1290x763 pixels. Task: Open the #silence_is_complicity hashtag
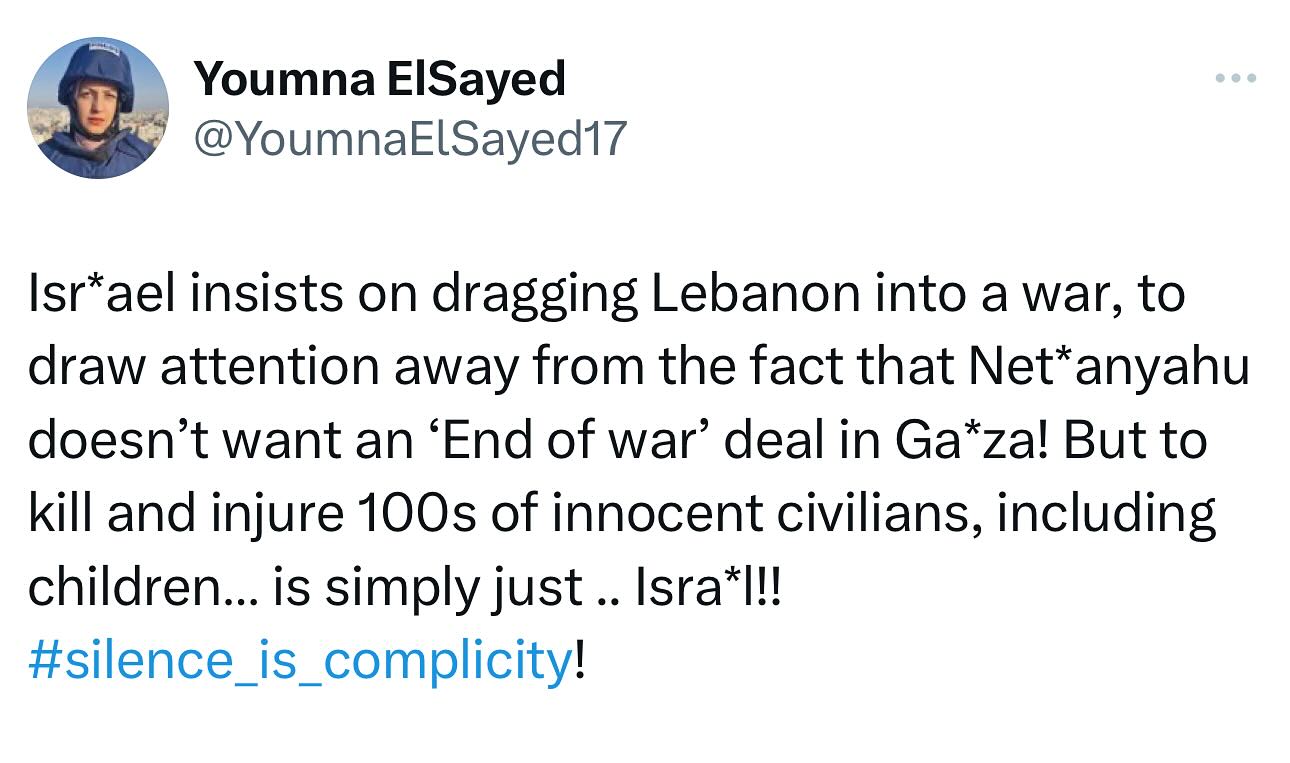click(x=299, y=661)
